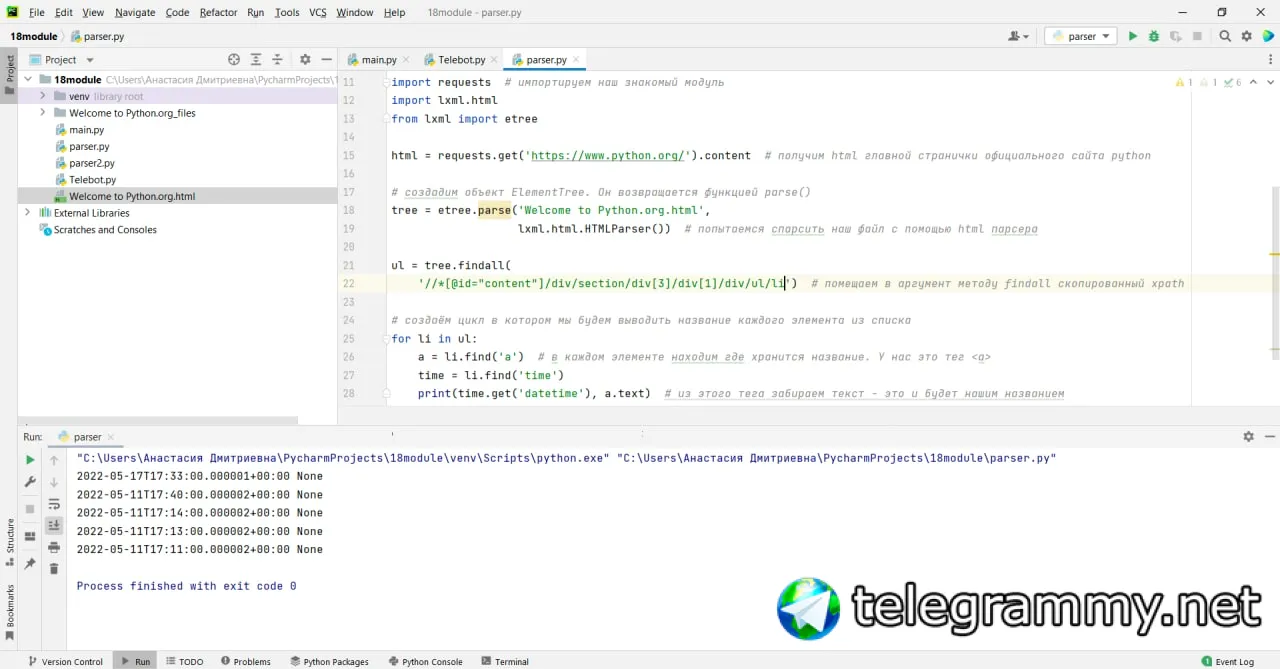The width and height of the screenshot is (1280, 669).
Task: Toggle soft-wrap in Run console
Action: pos(54,504)
